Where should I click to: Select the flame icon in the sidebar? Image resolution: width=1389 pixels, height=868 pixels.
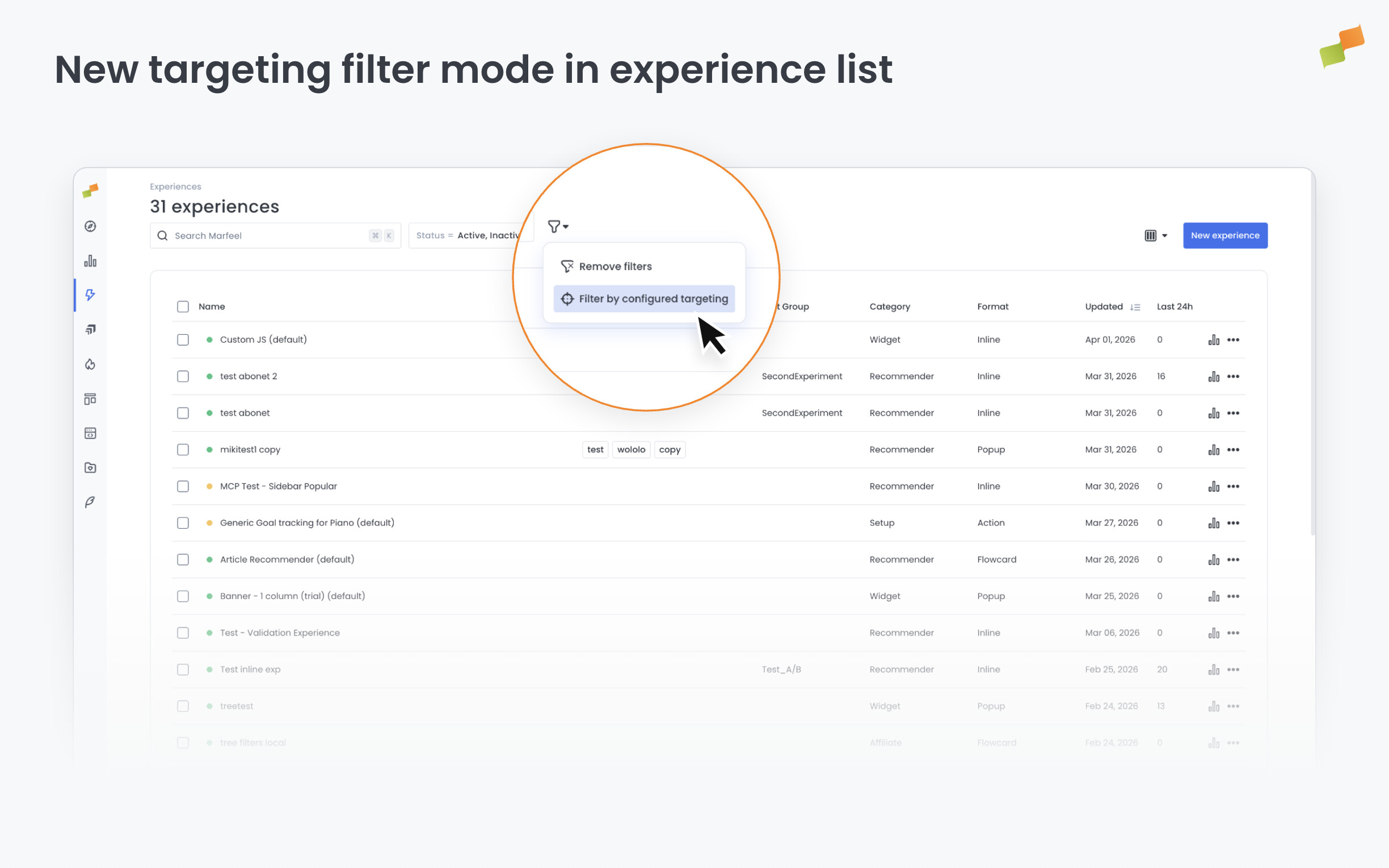[90, 364]
